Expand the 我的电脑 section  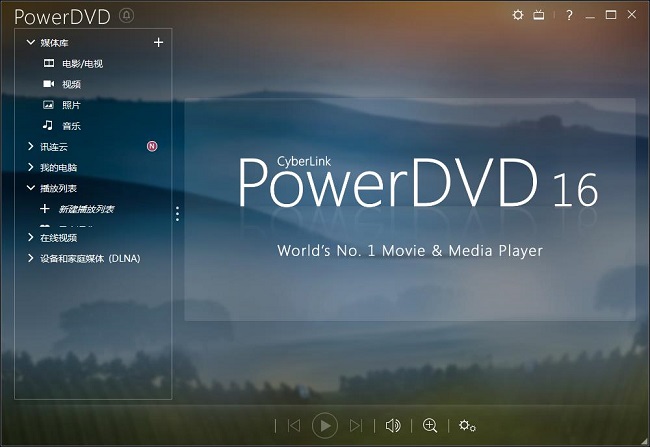coord(30,167)
